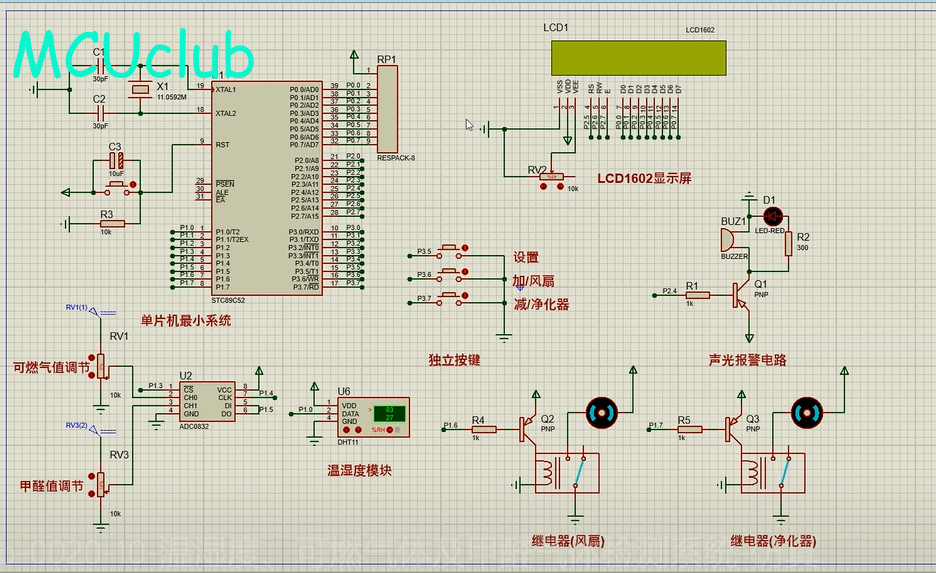Viewport: 936px width, 573px height.
Task: Select the U6 DHT11 sensor module
Action: click(374, 417)
